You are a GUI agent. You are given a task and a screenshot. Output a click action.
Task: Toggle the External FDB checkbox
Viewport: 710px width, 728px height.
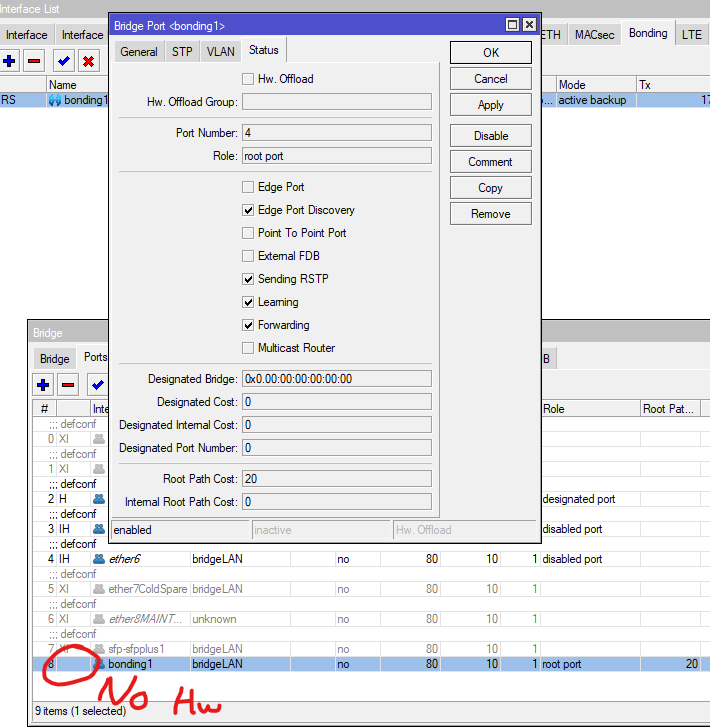(x=248, y=256)
